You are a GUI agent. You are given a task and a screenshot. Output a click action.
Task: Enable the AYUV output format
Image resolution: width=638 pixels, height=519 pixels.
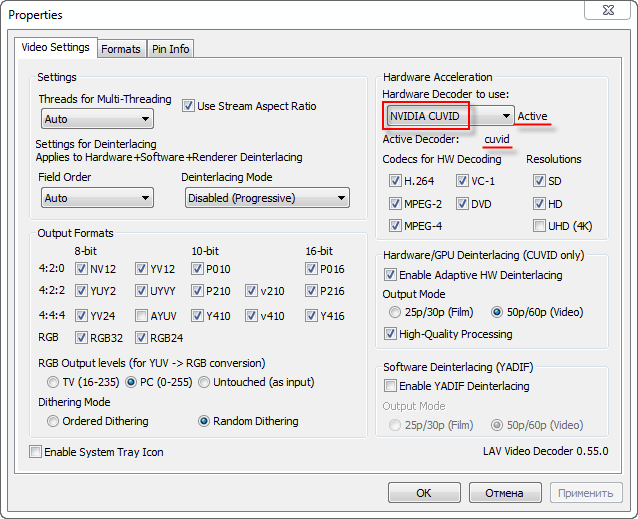pos(142,316)
